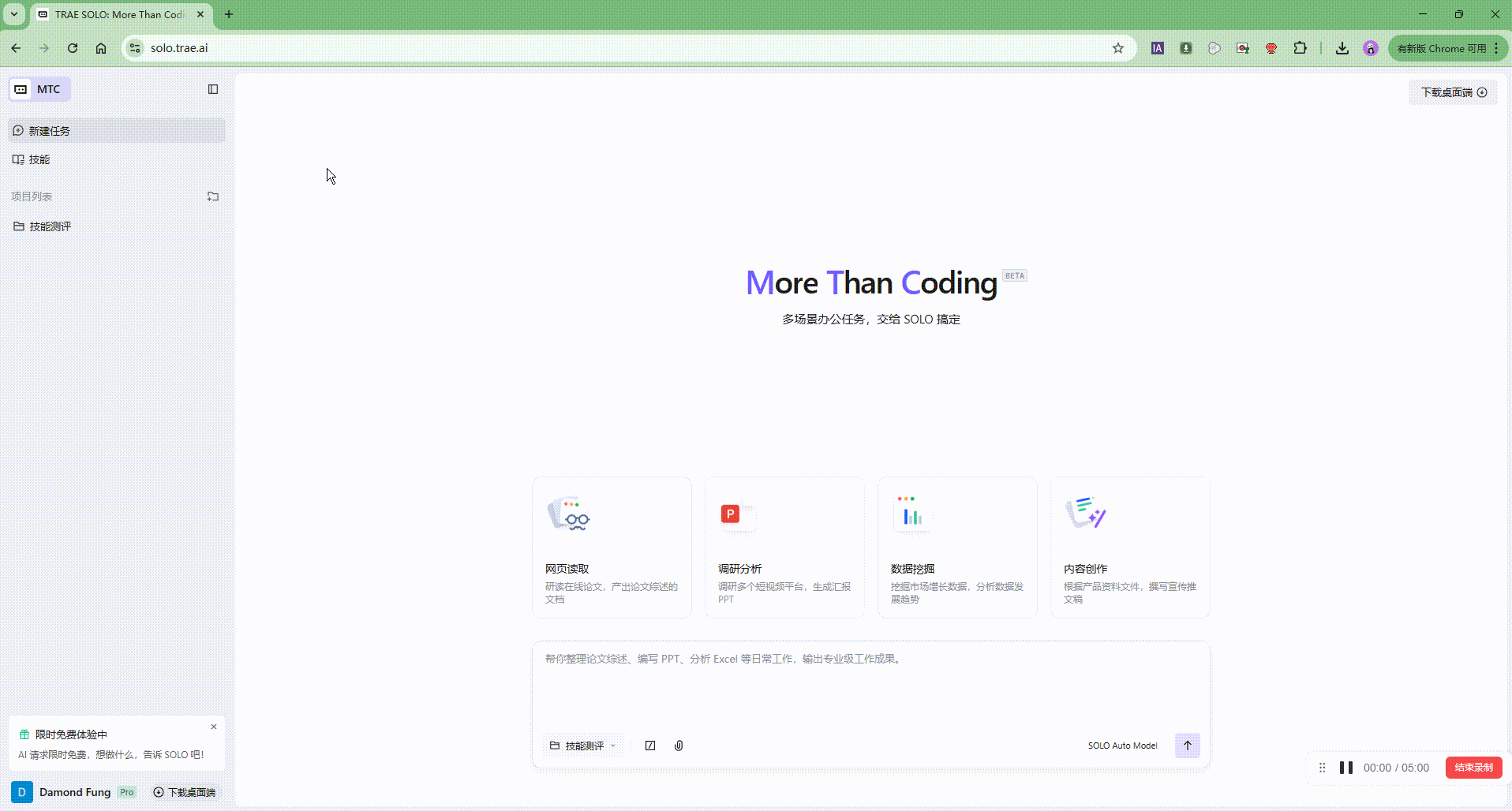Open 技能 in the sidebar
Image resolution: width=1512 pixels, height=811 pixels.
tap(39, 159)
